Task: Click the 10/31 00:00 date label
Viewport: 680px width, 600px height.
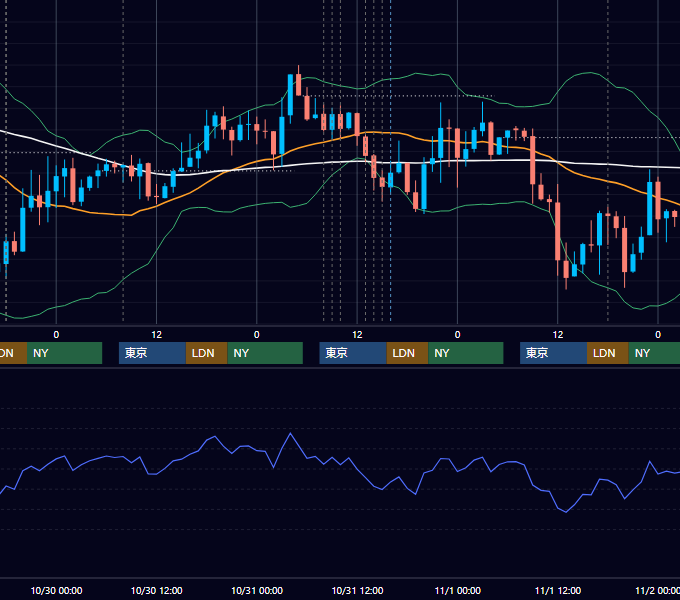Action: 257,590
